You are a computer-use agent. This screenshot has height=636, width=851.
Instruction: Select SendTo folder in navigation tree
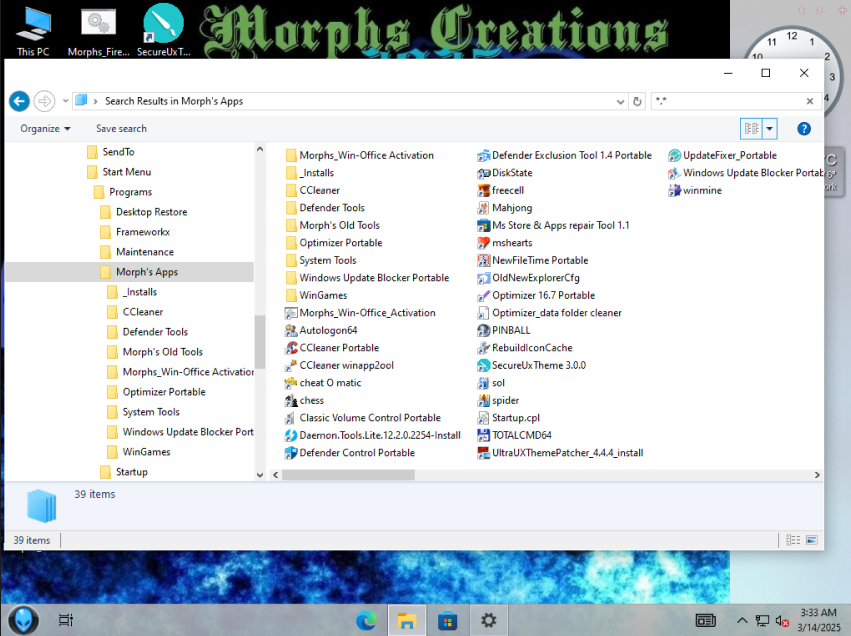(x=118, y=152)
